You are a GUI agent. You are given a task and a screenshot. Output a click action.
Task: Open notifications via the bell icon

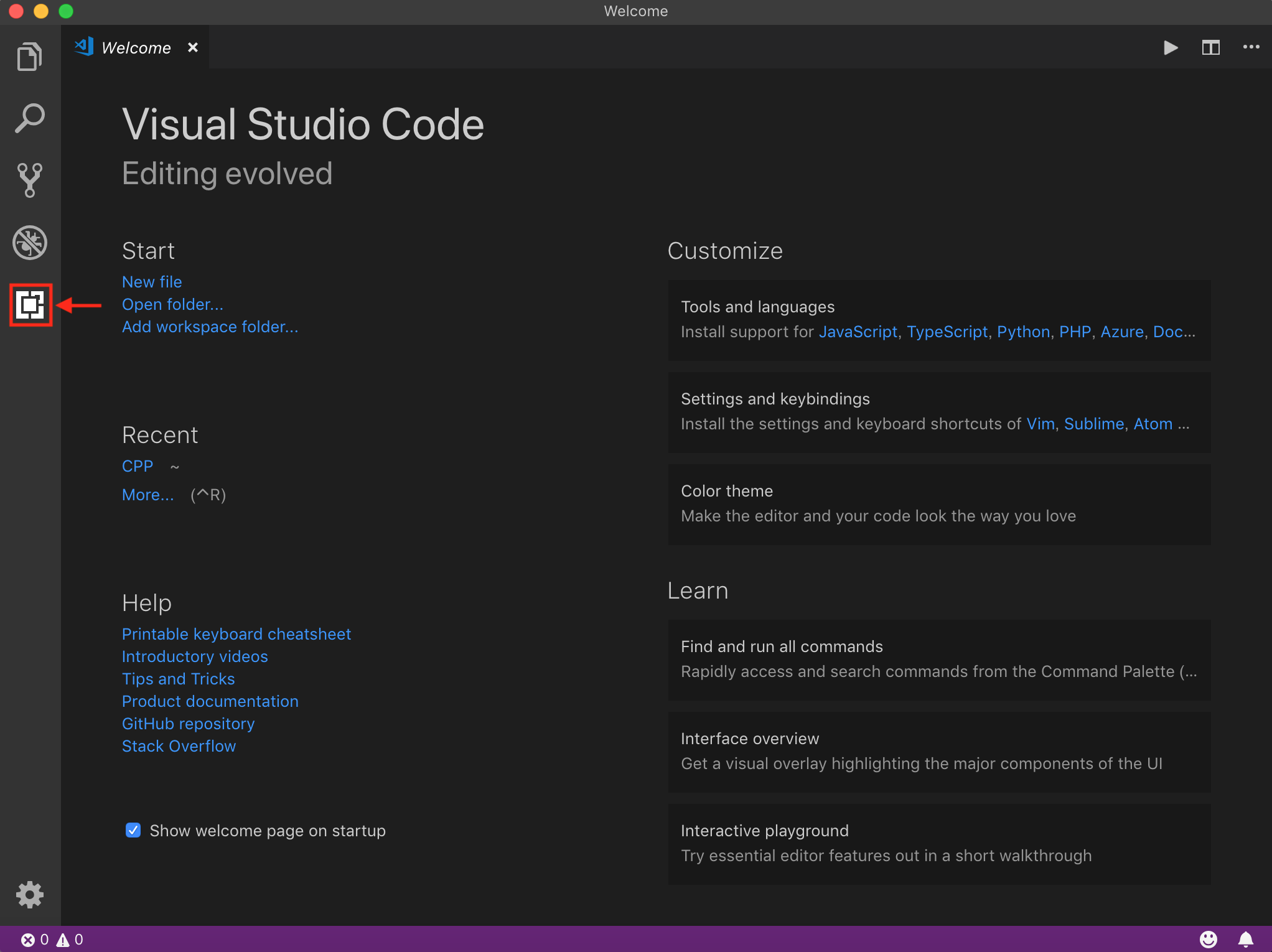tap(1245, 939)
